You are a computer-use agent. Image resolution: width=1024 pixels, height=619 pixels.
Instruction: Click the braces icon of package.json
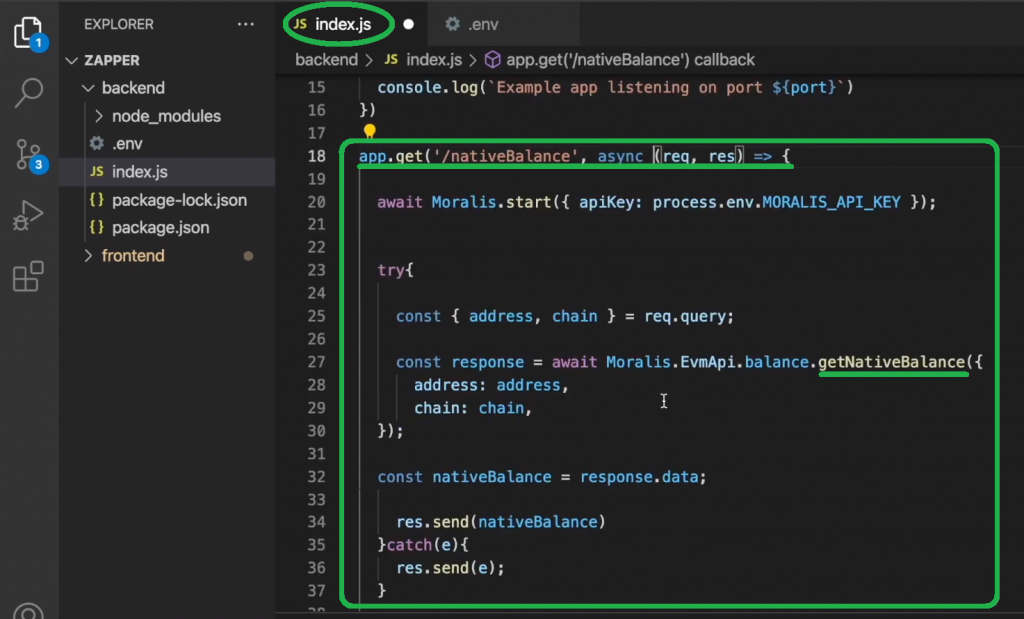click(97, 227)
